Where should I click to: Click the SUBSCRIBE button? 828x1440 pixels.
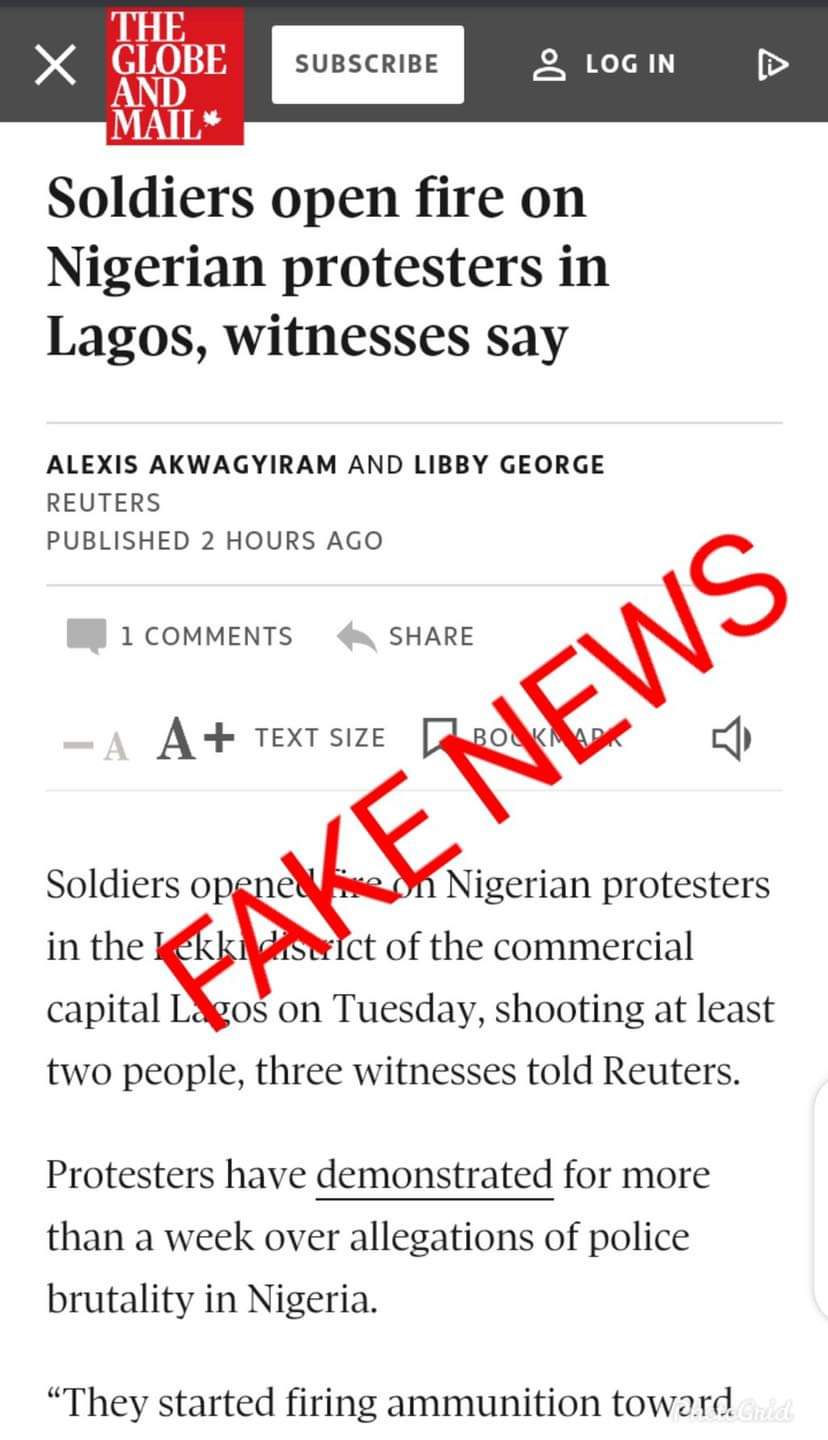click(x=367, y=64)
